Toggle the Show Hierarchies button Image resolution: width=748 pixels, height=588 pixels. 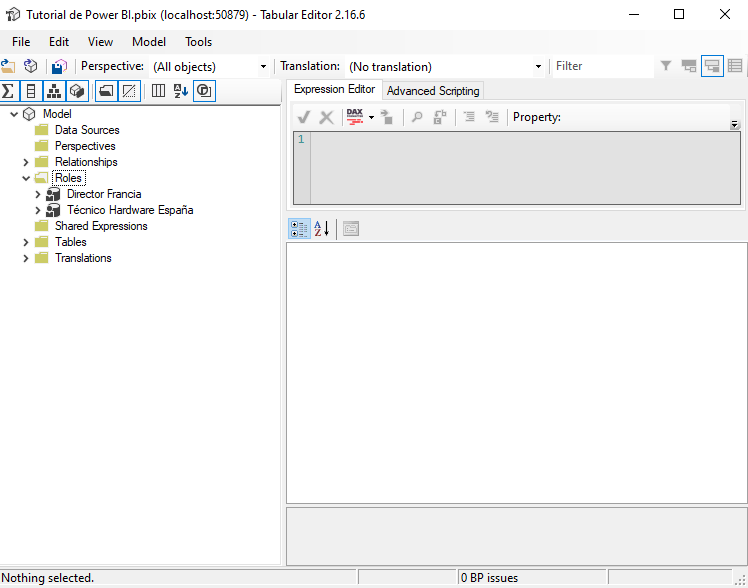[x=53, y=91]
